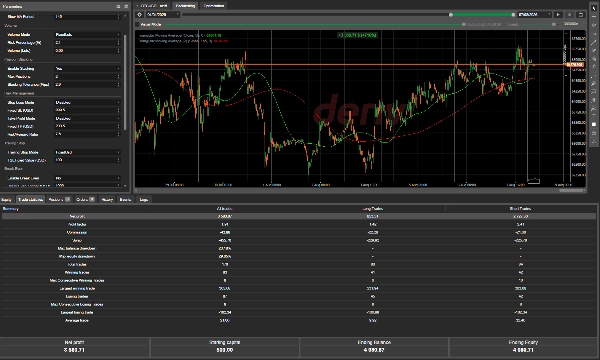Select the pencil drawing tool
The height and width of the screenshot is (360, 600).
point(594,50)
